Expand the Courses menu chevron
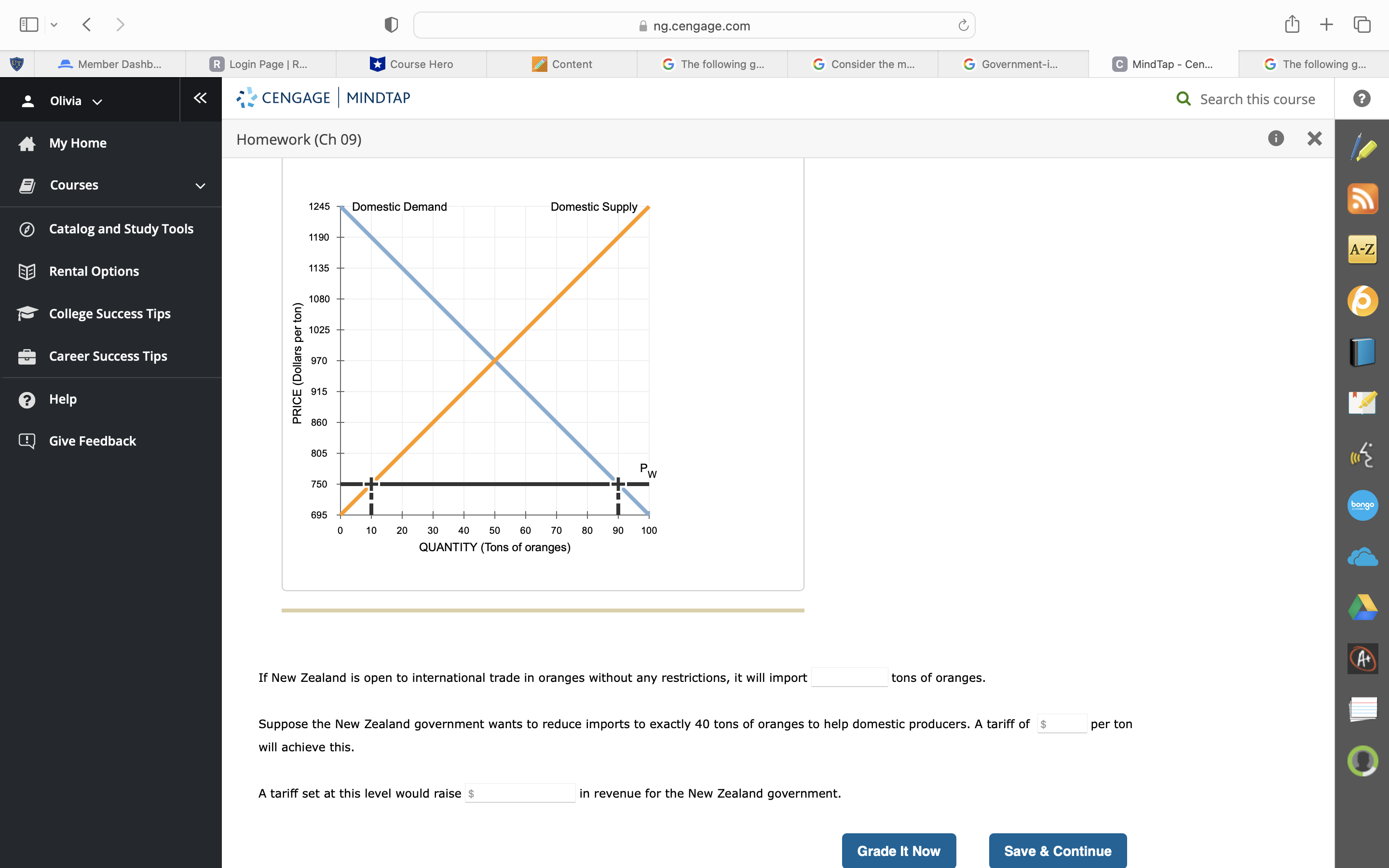This screenshot has height=868, width=1389. pos(200,186)
